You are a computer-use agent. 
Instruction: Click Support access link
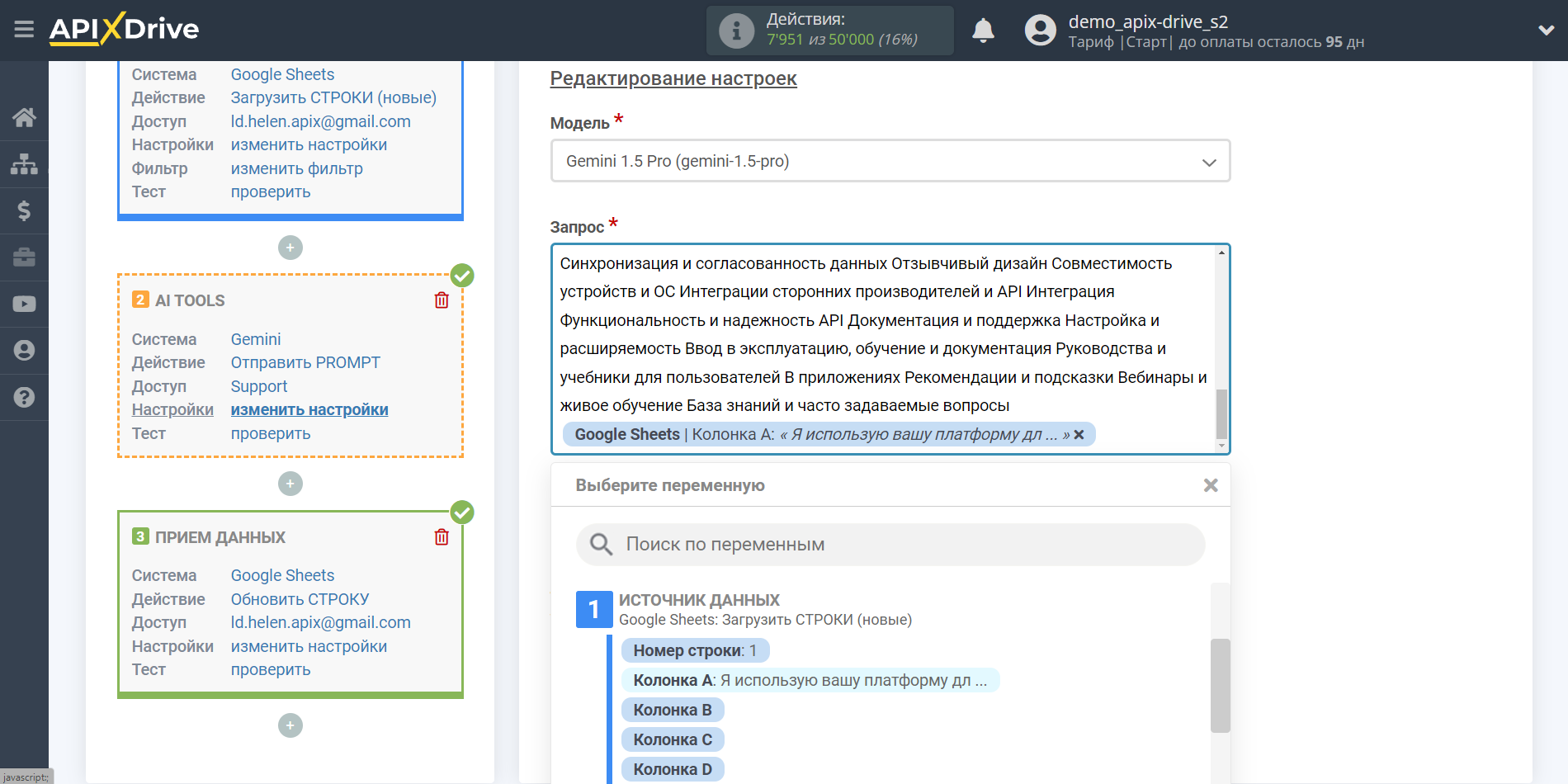click(259, 386)
